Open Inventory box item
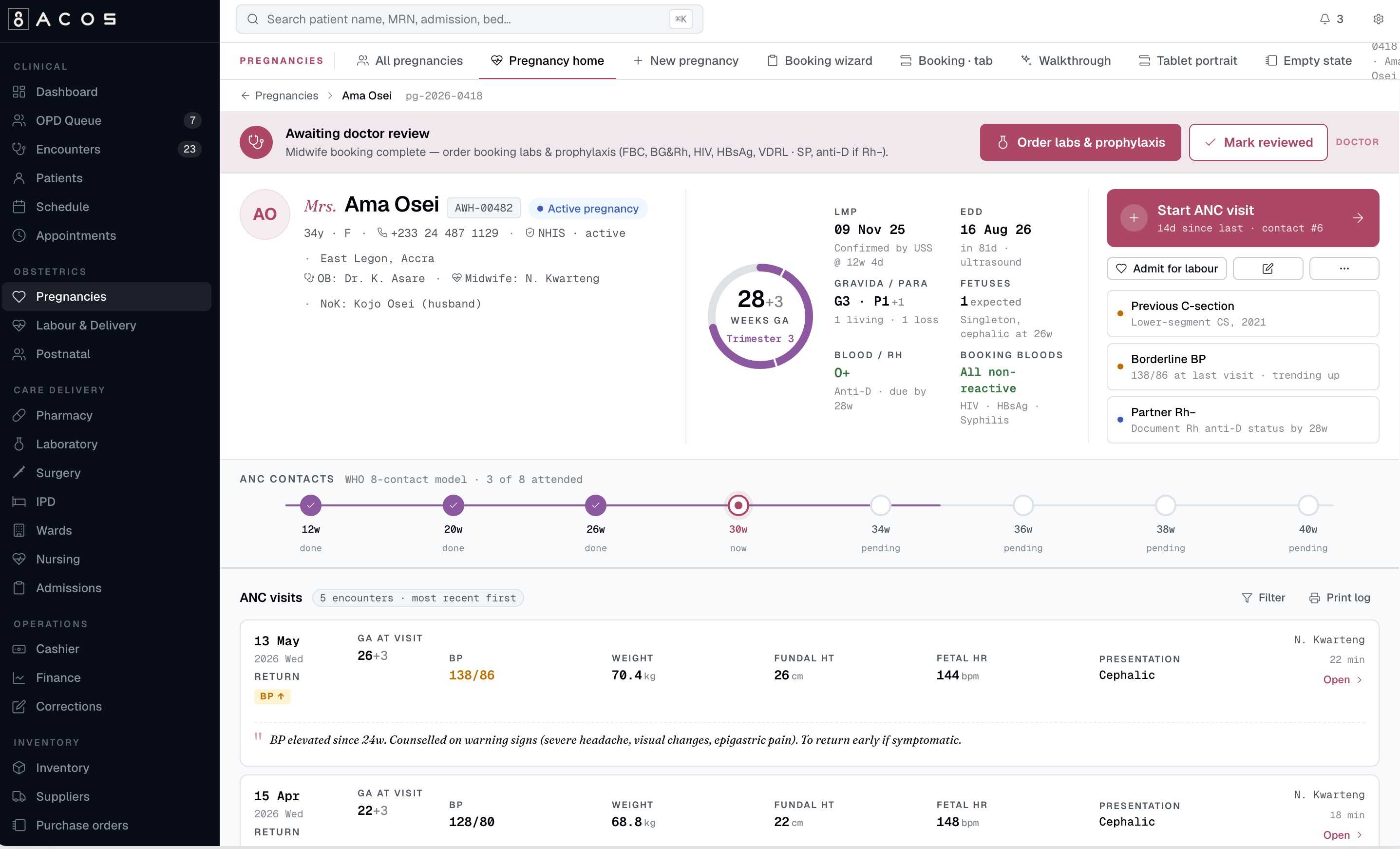 pos(107,768)
